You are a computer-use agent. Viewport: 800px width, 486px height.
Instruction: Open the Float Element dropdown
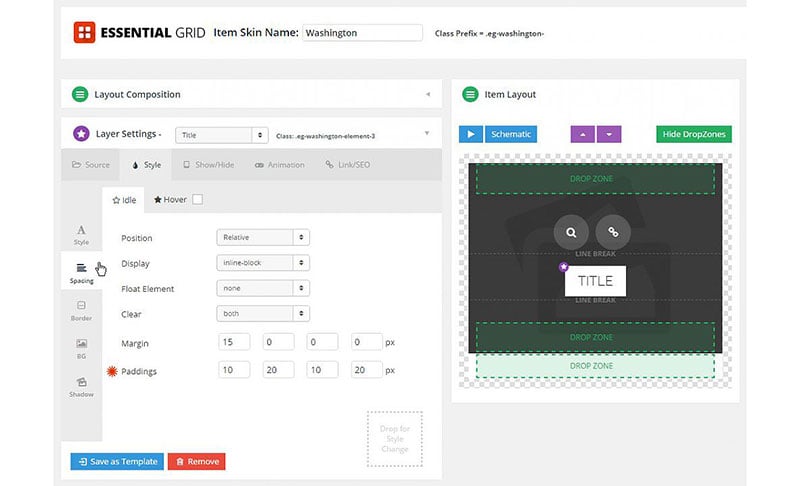point(263,288)
